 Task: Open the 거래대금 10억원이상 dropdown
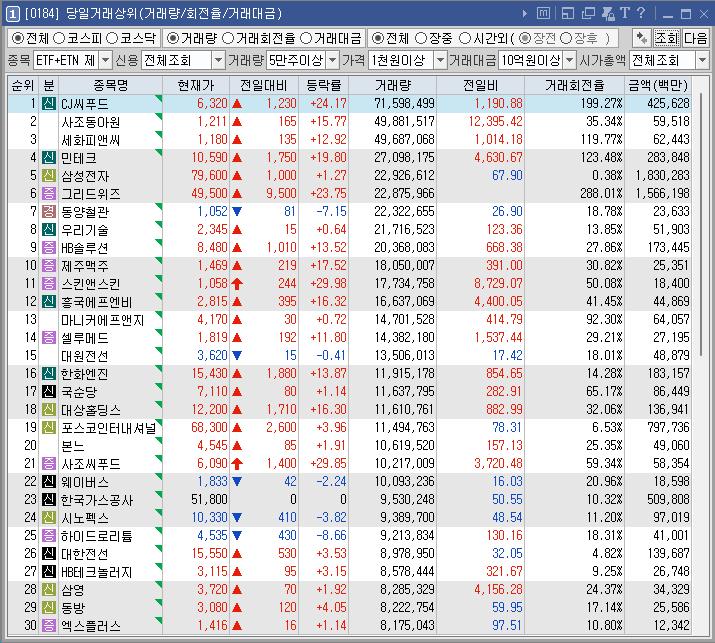[570, 60]
